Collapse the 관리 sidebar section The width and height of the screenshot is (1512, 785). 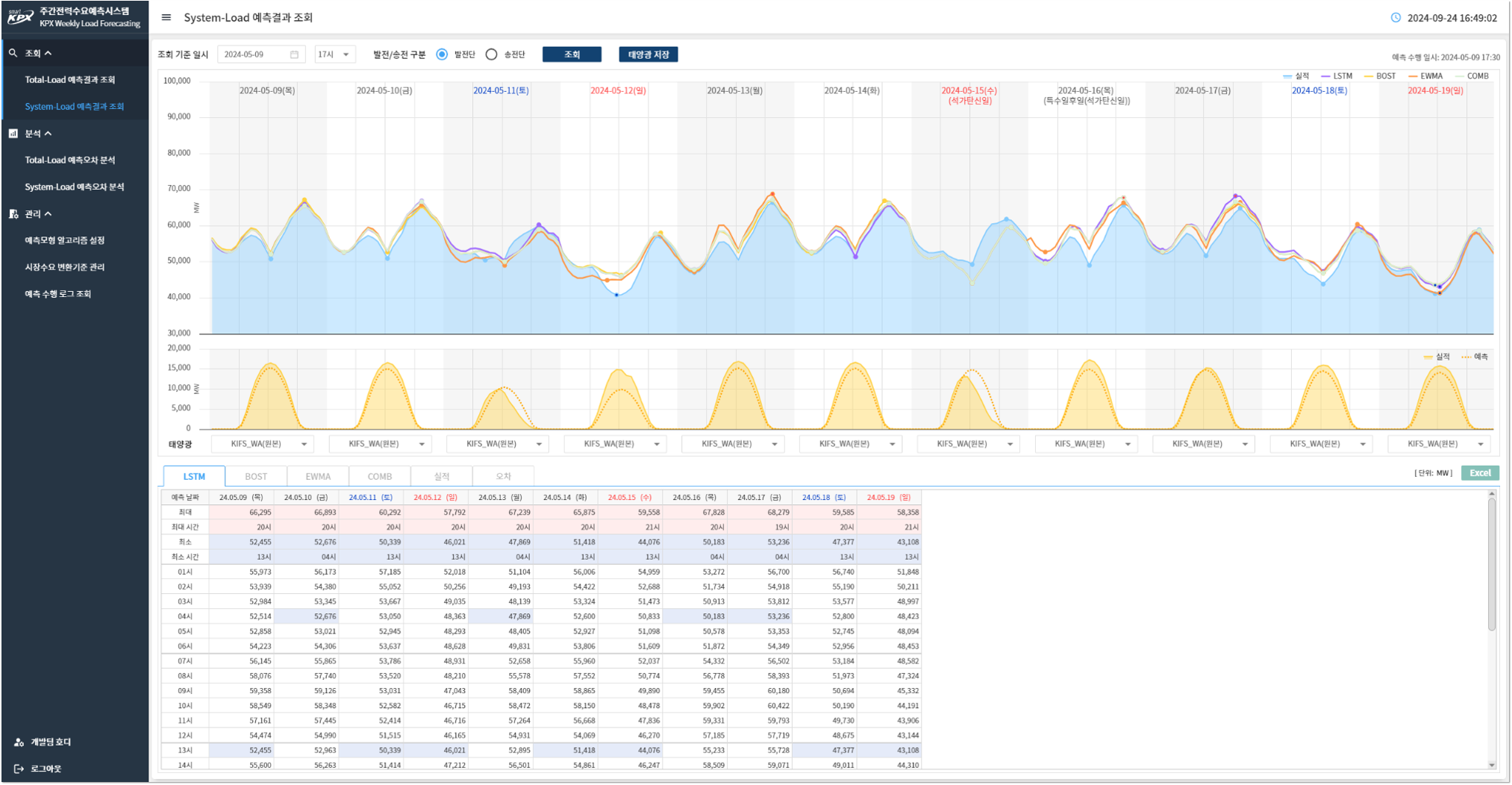(49, 214)
